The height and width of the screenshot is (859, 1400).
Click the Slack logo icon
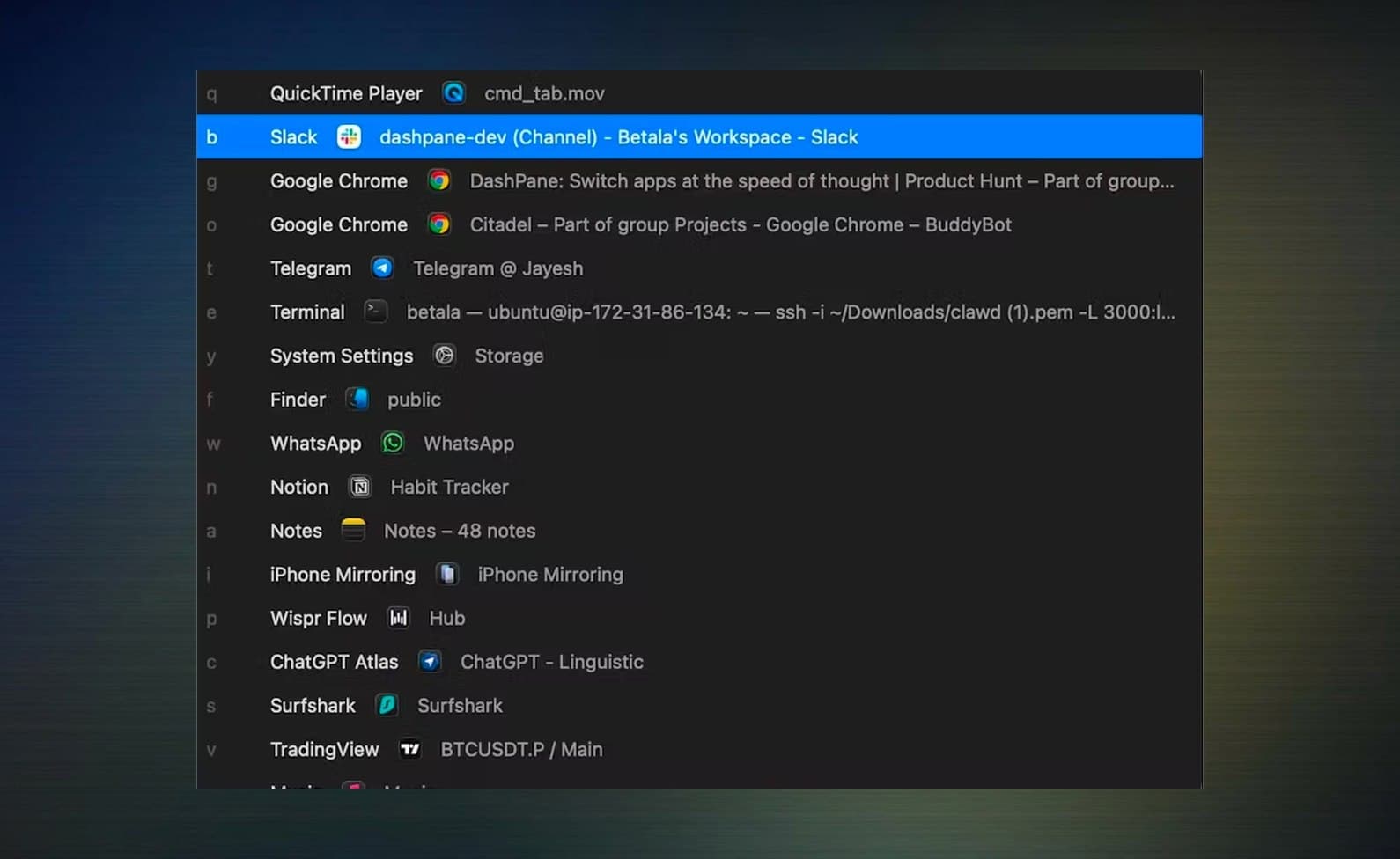(x=349, y=136)
